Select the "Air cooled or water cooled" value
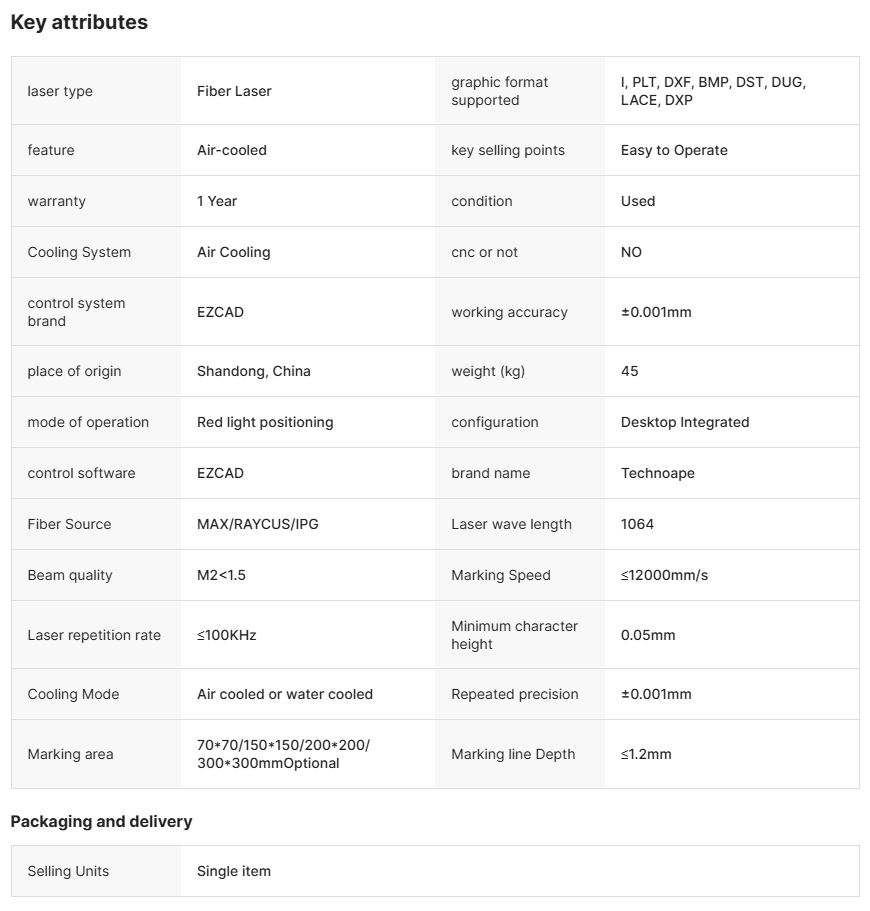This screenshot has height=911, width=870. [285, 694]
